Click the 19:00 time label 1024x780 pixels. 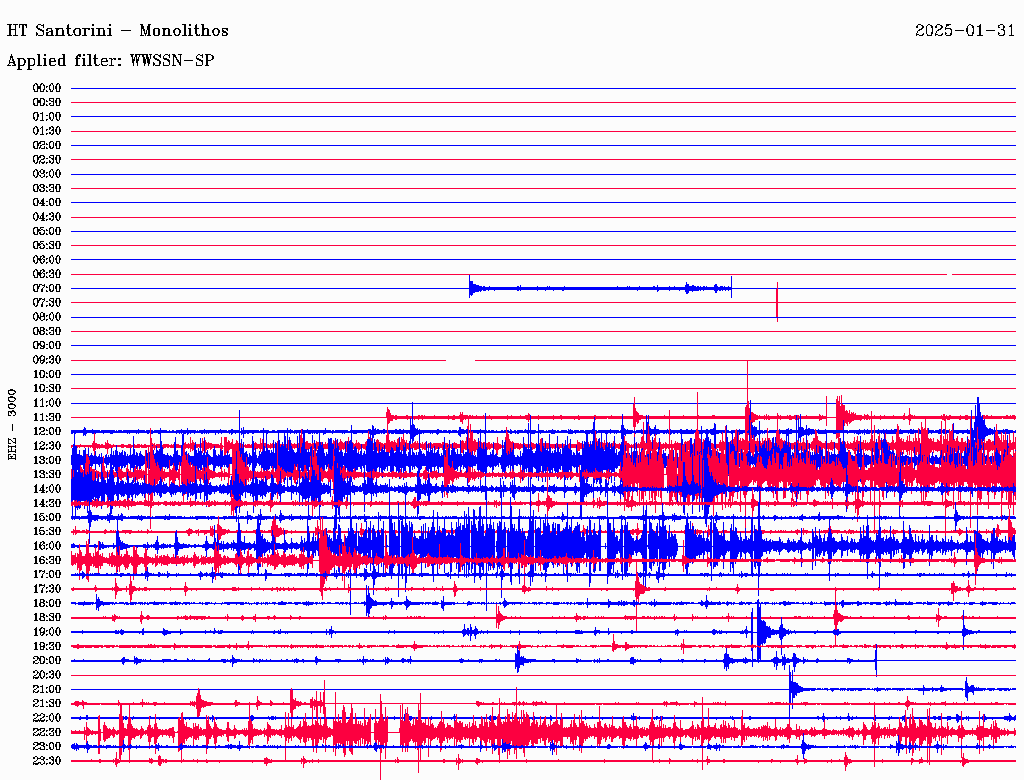point(47,632)
